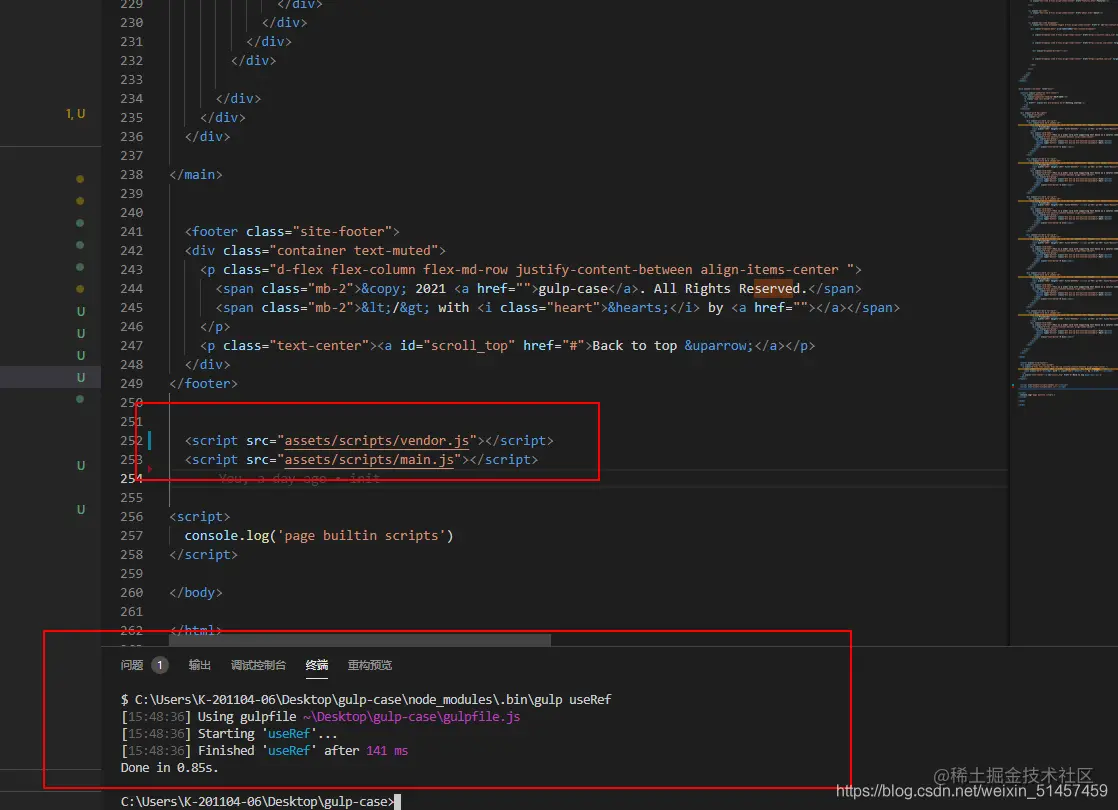Click the heart icon span line
Screen dimensions: 1118x810
[x=558, y=308]
